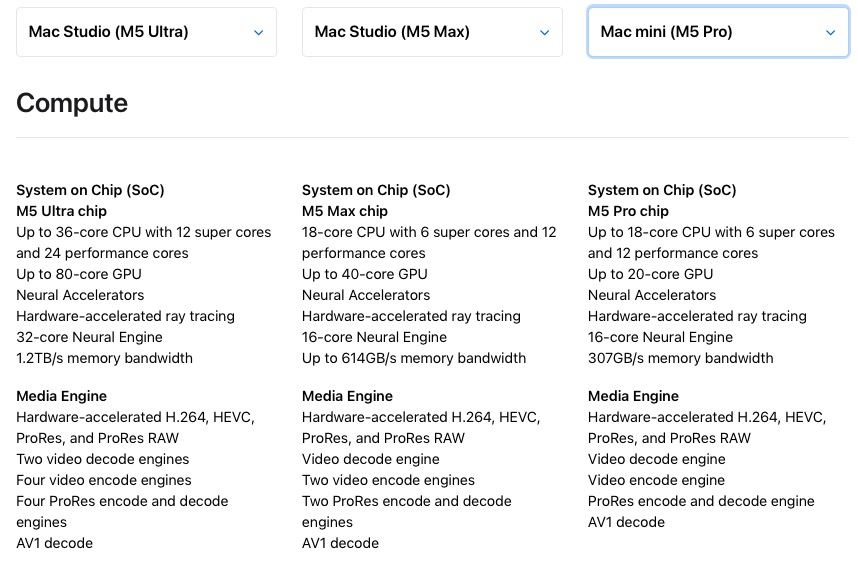Click "Two video decode engines" text
The height and width of the screenshot is (566, 858).
102,459
